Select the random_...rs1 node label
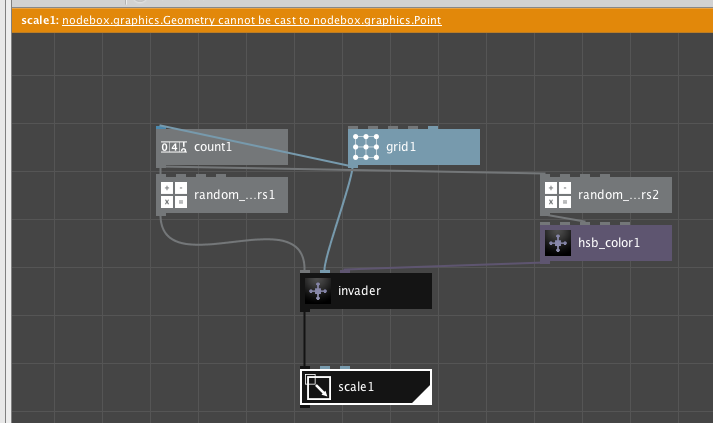The width and height of the screenshot is (713, 423). tap(235, 195)
